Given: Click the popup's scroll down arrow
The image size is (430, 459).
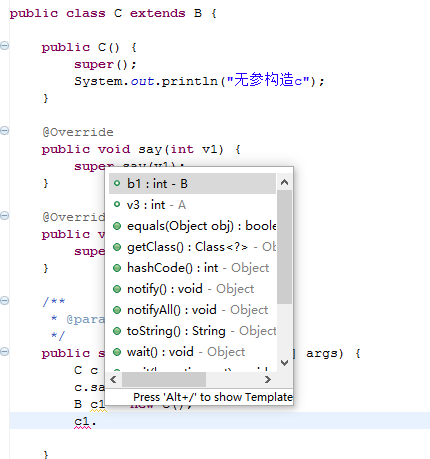Looking at the screenshot, I should [284, 362].
